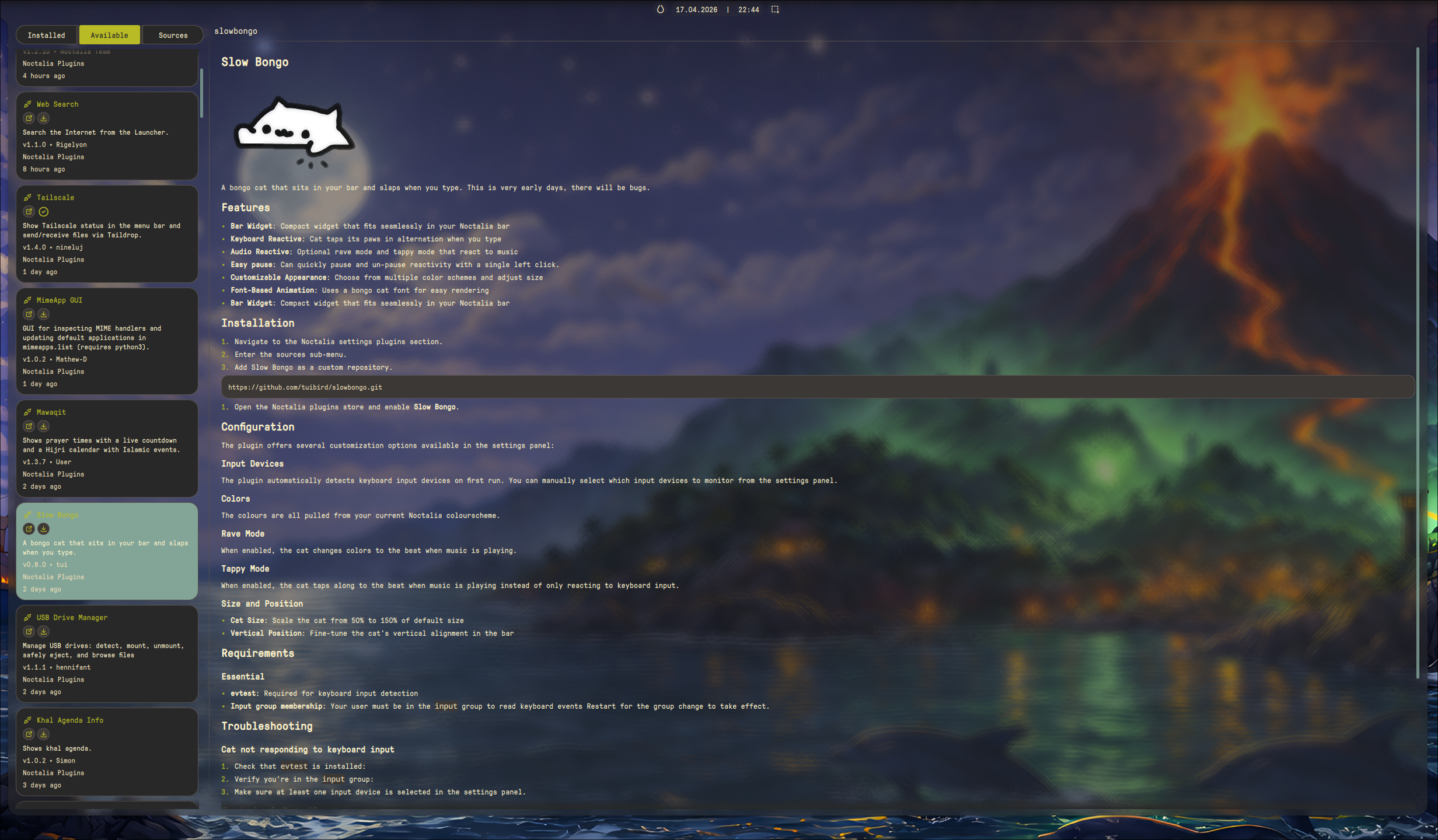Click the plug icon beside MimeApp GUI
1438x840 pixels.
(x=27, y=300)
